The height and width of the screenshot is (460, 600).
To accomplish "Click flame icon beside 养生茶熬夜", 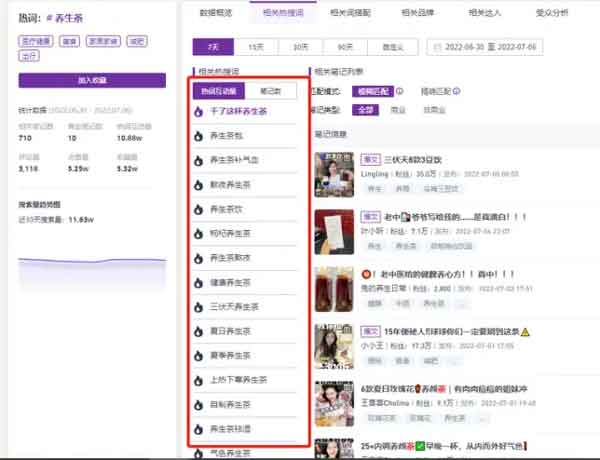I will pyautogui.click(x=198, y=258).
